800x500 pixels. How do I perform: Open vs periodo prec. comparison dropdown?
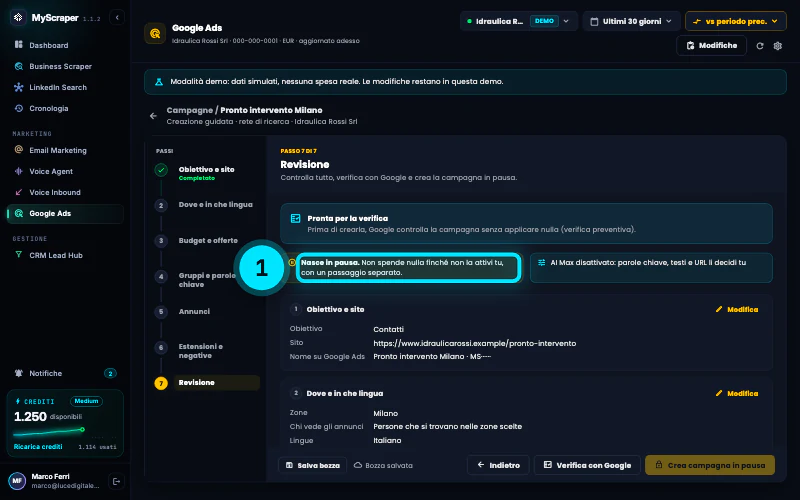[x=735, y=21]
